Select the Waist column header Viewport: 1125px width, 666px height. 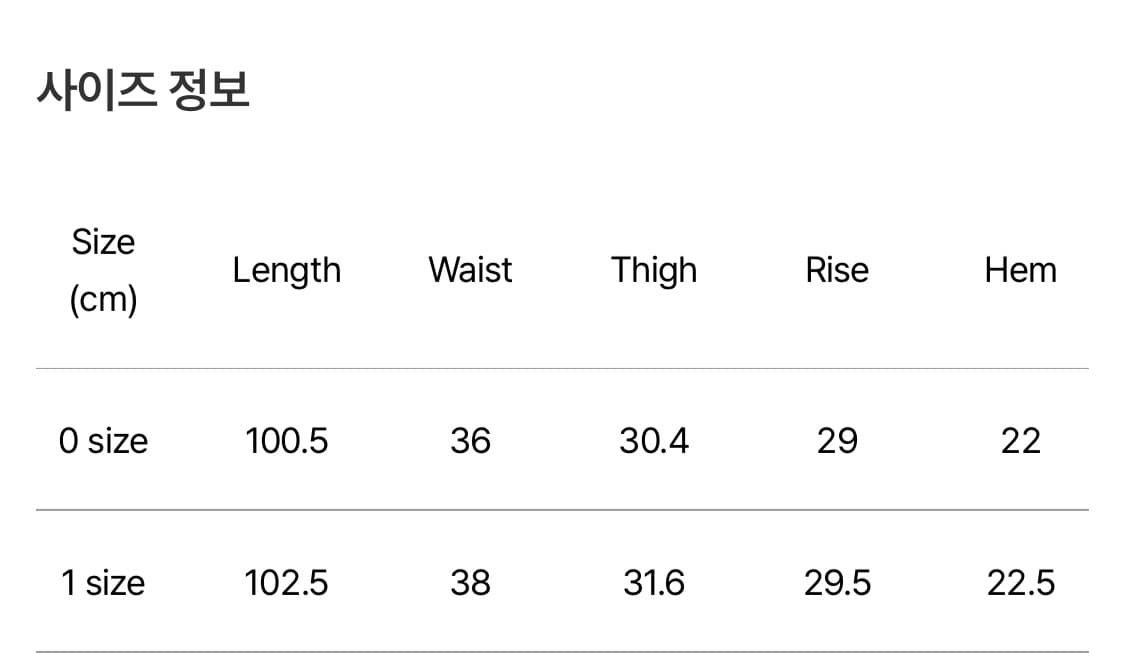point(470,270)
